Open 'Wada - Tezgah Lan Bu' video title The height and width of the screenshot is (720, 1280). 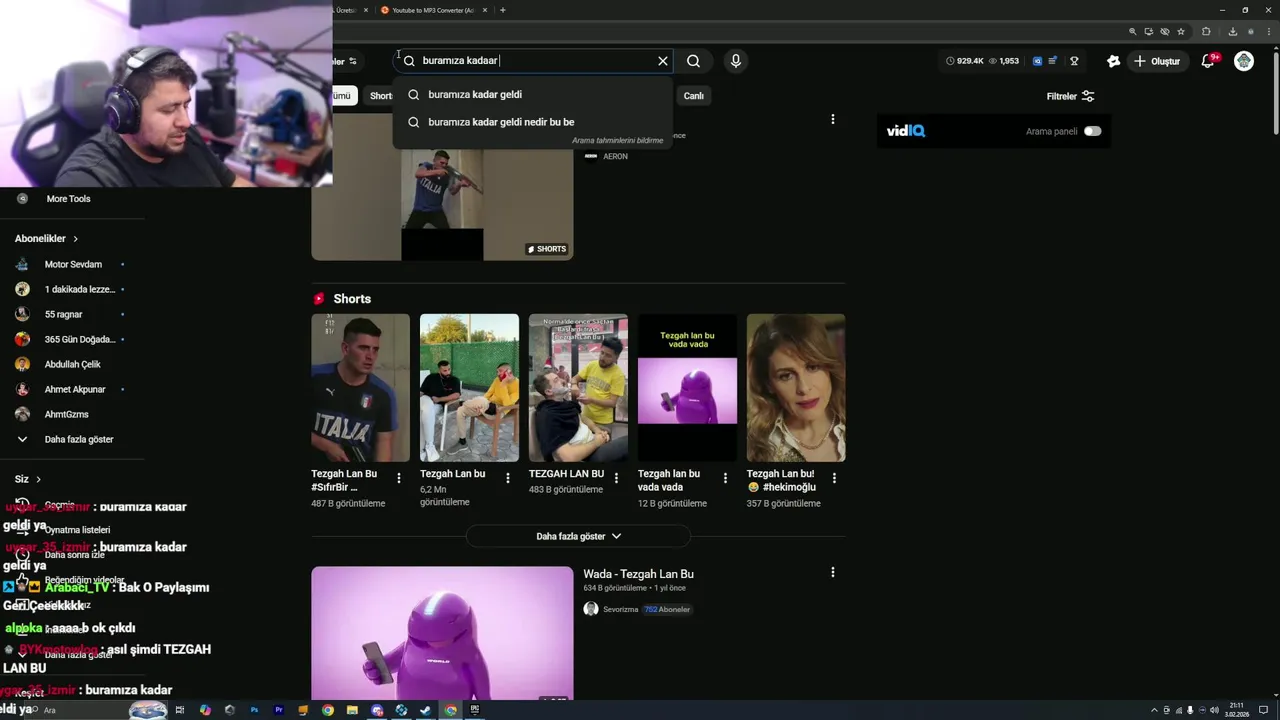638,574
